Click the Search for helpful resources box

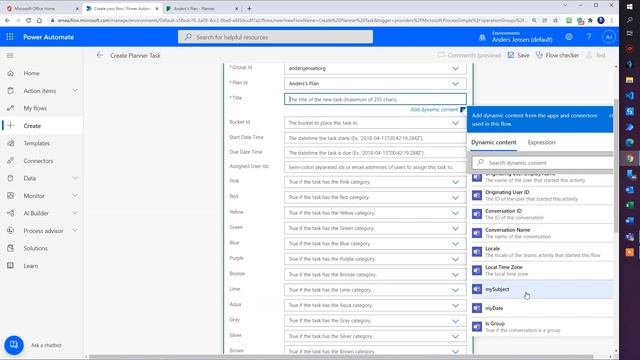[275, 37]
